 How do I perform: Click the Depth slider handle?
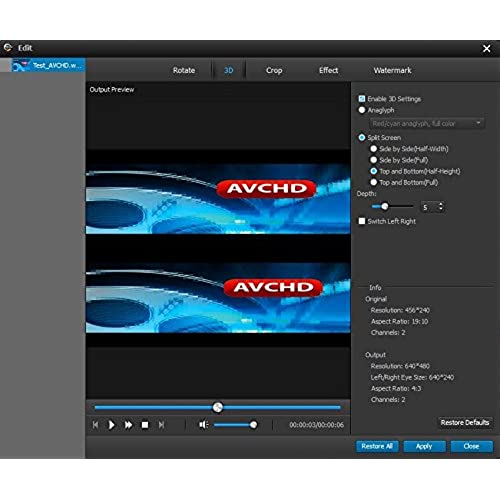385,206
